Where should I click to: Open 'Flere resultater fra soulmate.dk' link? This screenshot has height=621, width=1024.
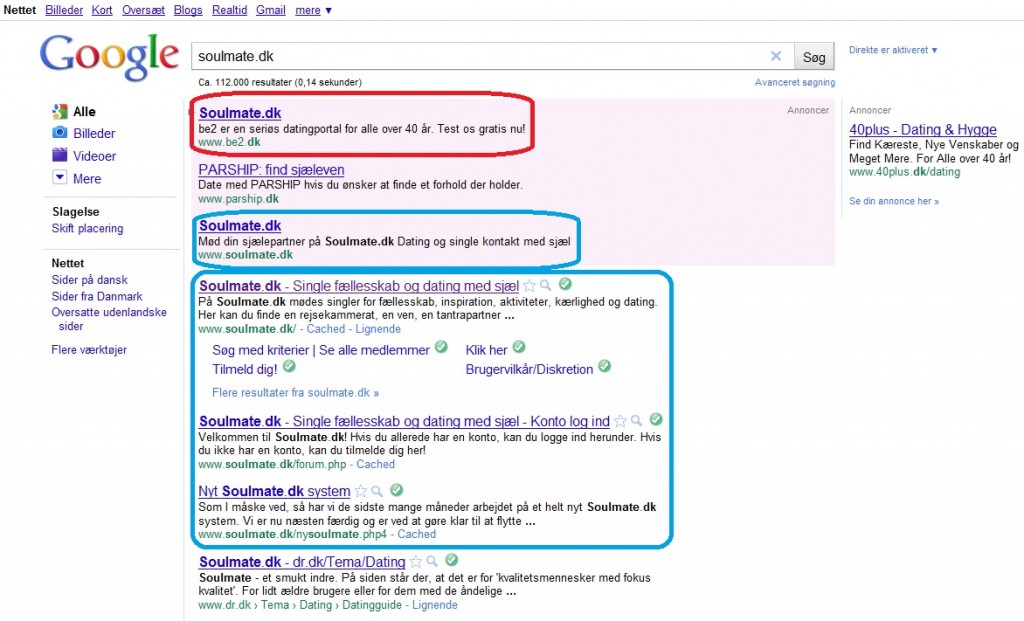coord(295,392)
